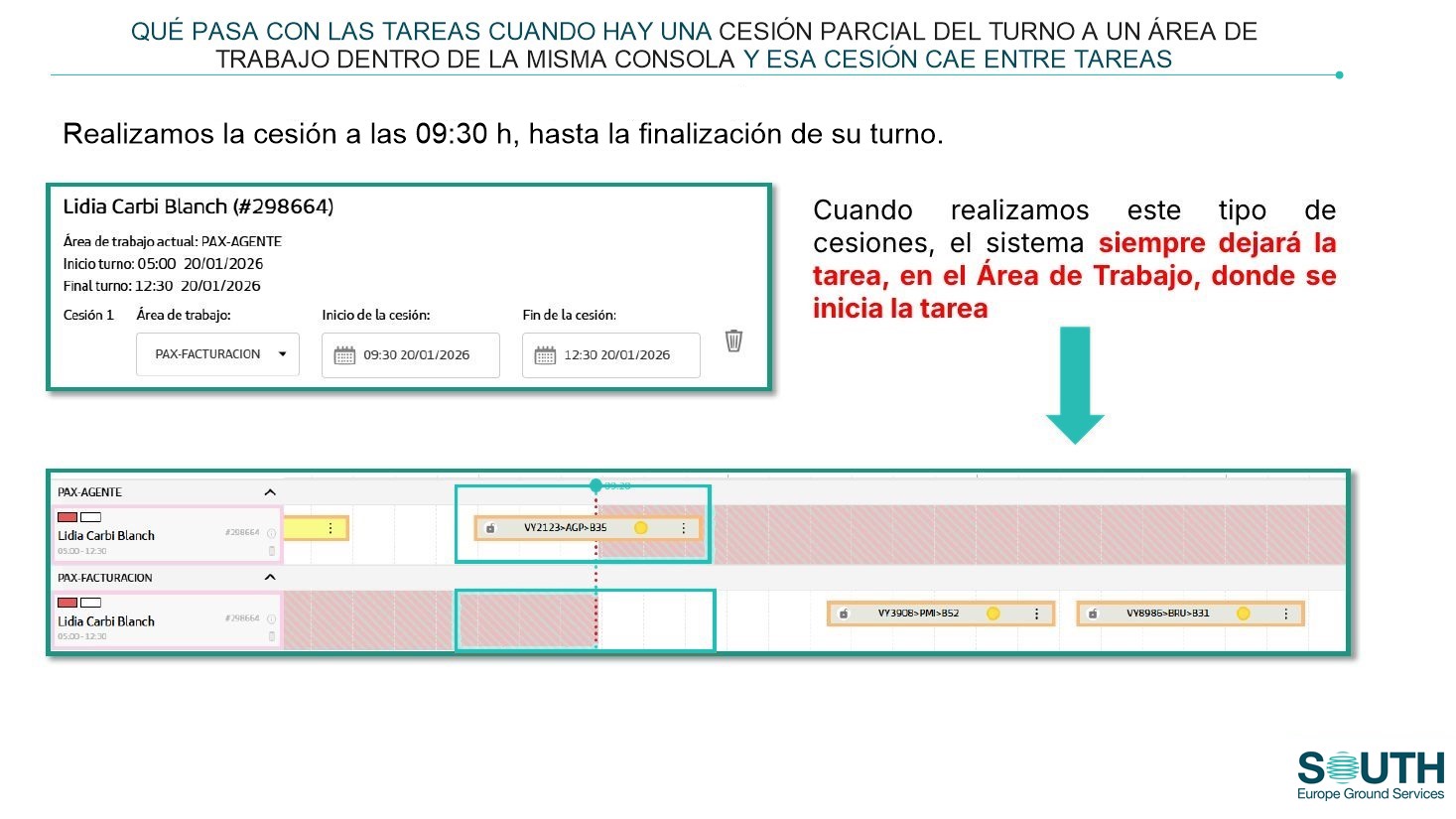Screen dimensions: 1456x819
Task: Click 'Final turno: 12:30 20/01/2026' text
Action: pos(162,286)
